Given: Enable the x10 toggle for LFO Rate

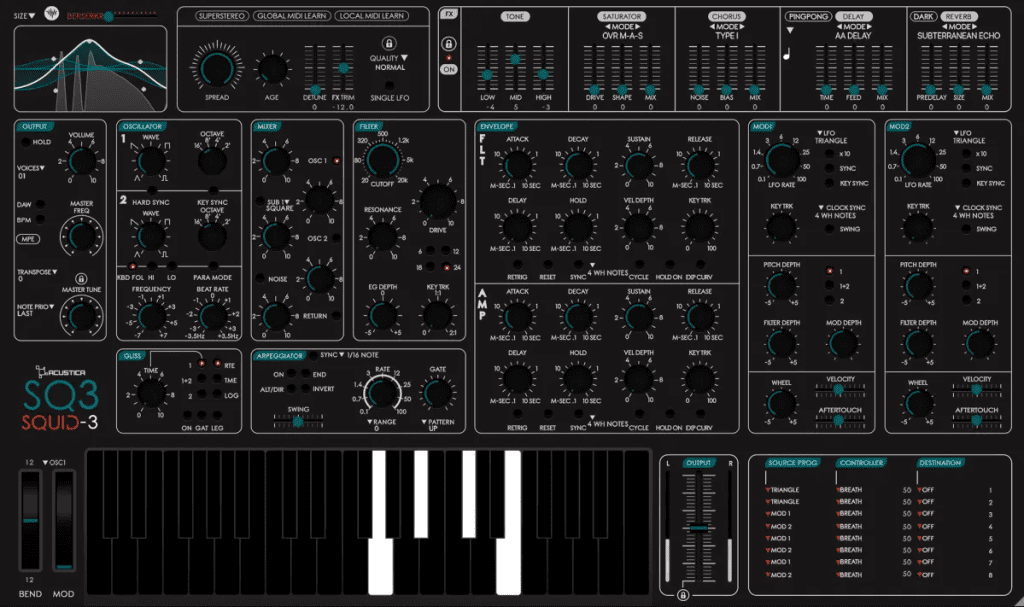Looking at the screenshot, I should pos(829,153).
